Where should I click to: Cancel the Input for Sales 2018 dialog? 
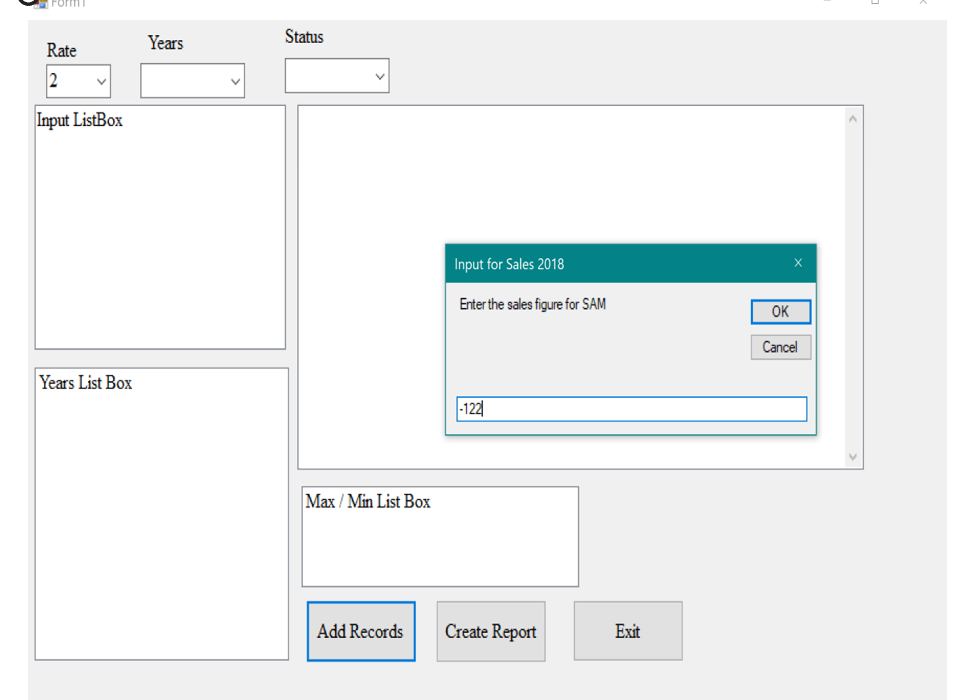click(x=780, y=347)
